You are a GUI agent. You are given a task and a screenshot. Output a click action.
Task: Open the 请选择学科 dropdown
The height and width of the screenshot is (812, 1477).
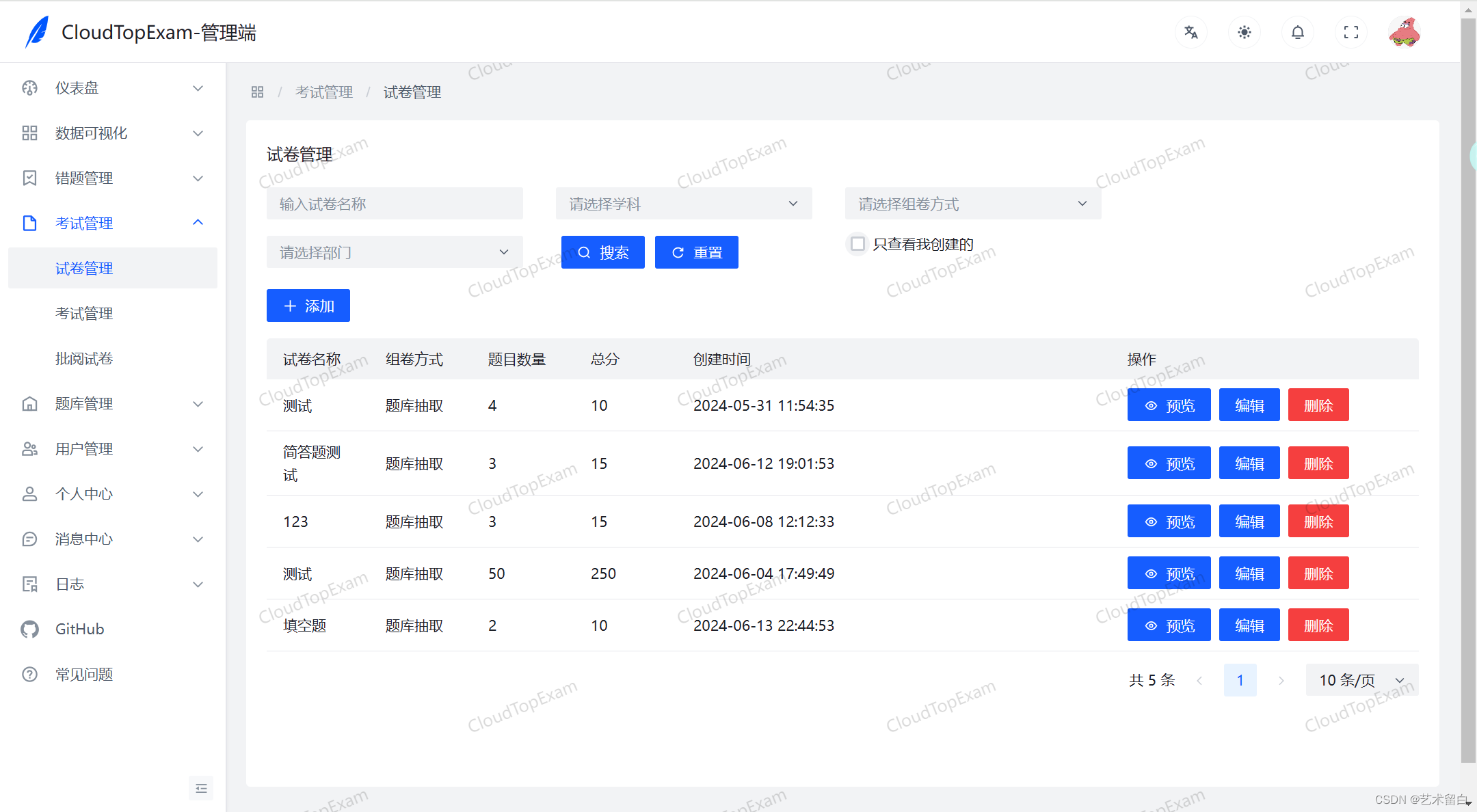click(682, 203)
